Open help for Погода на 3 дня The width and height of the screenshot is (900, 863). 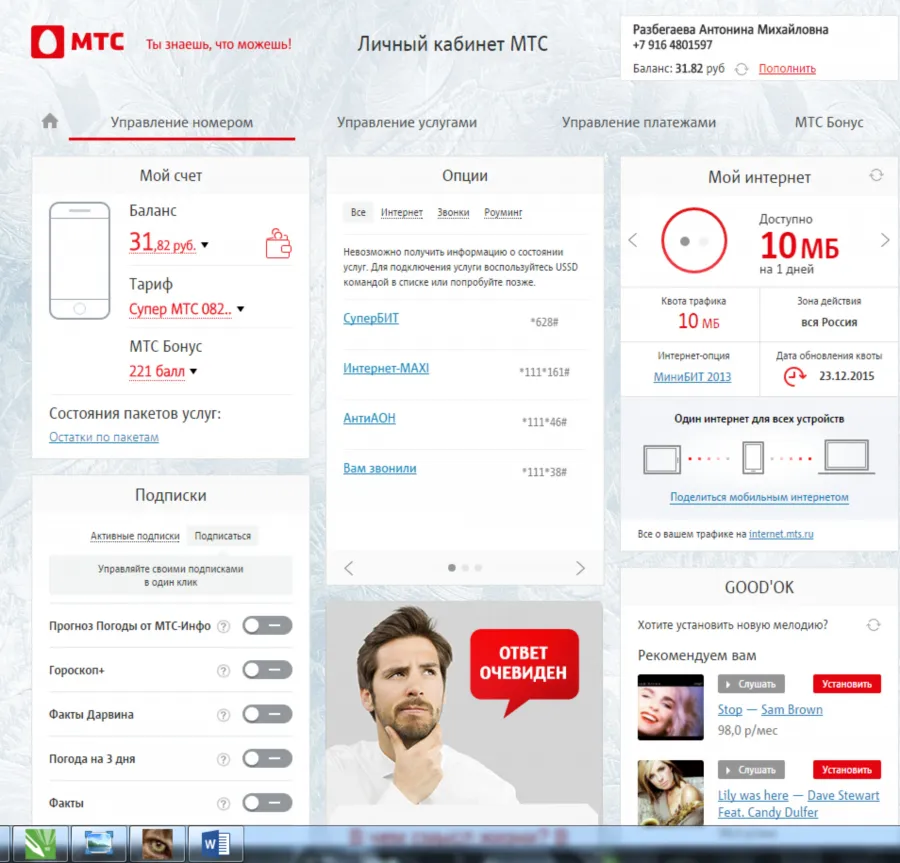[223, 759]
